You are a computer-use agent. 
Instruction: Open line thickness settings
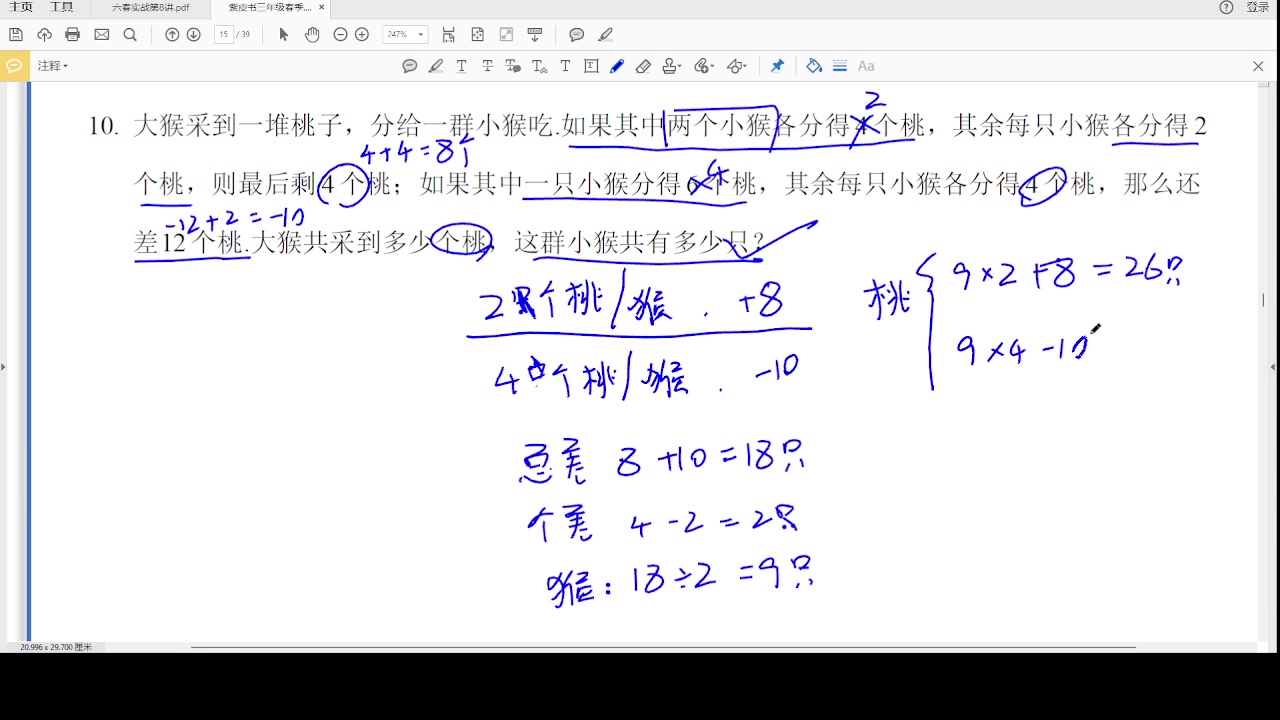(840, 66)
